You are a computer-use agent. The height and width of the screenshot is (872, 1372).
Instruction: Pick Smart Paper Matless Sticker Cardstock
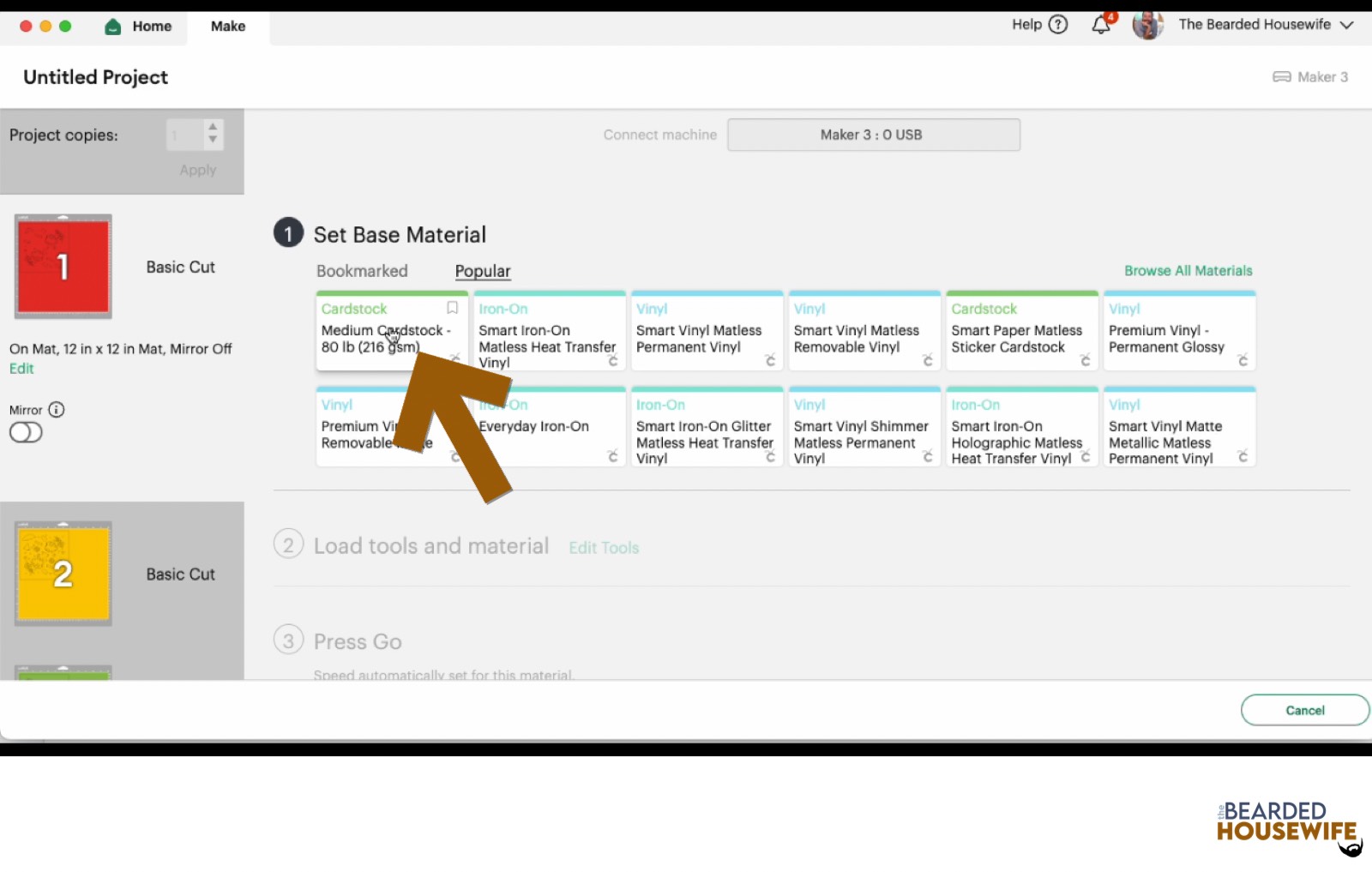(1022, 332)
